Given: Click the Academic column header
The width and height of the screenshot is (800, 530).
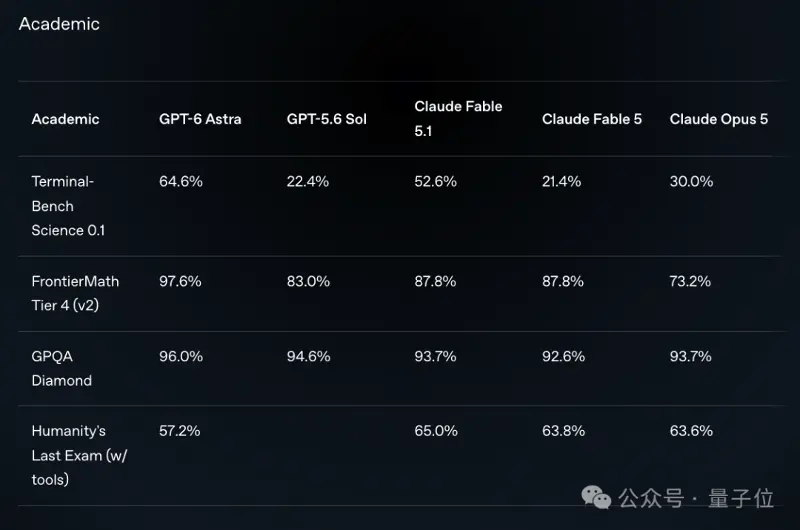Looking at the screenshot, I should pos(65,119).
